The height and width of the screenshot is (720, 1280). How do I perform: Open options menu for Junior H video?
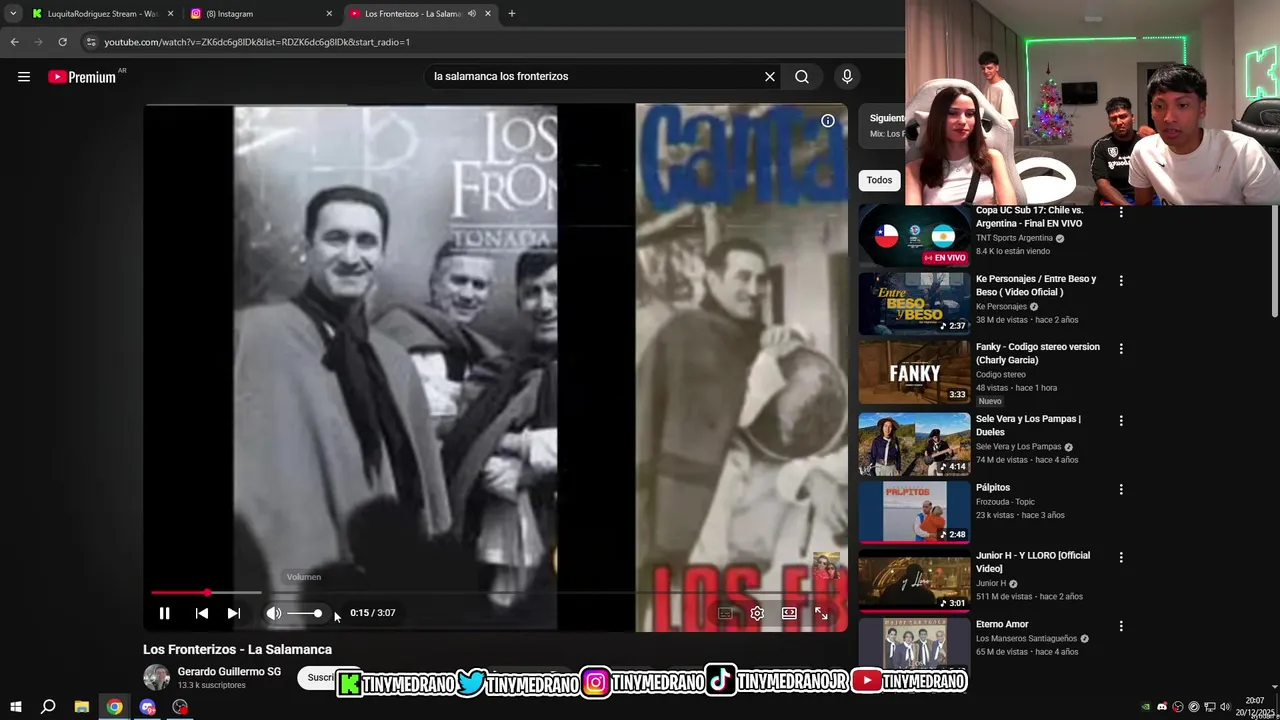pos(1121,557)
